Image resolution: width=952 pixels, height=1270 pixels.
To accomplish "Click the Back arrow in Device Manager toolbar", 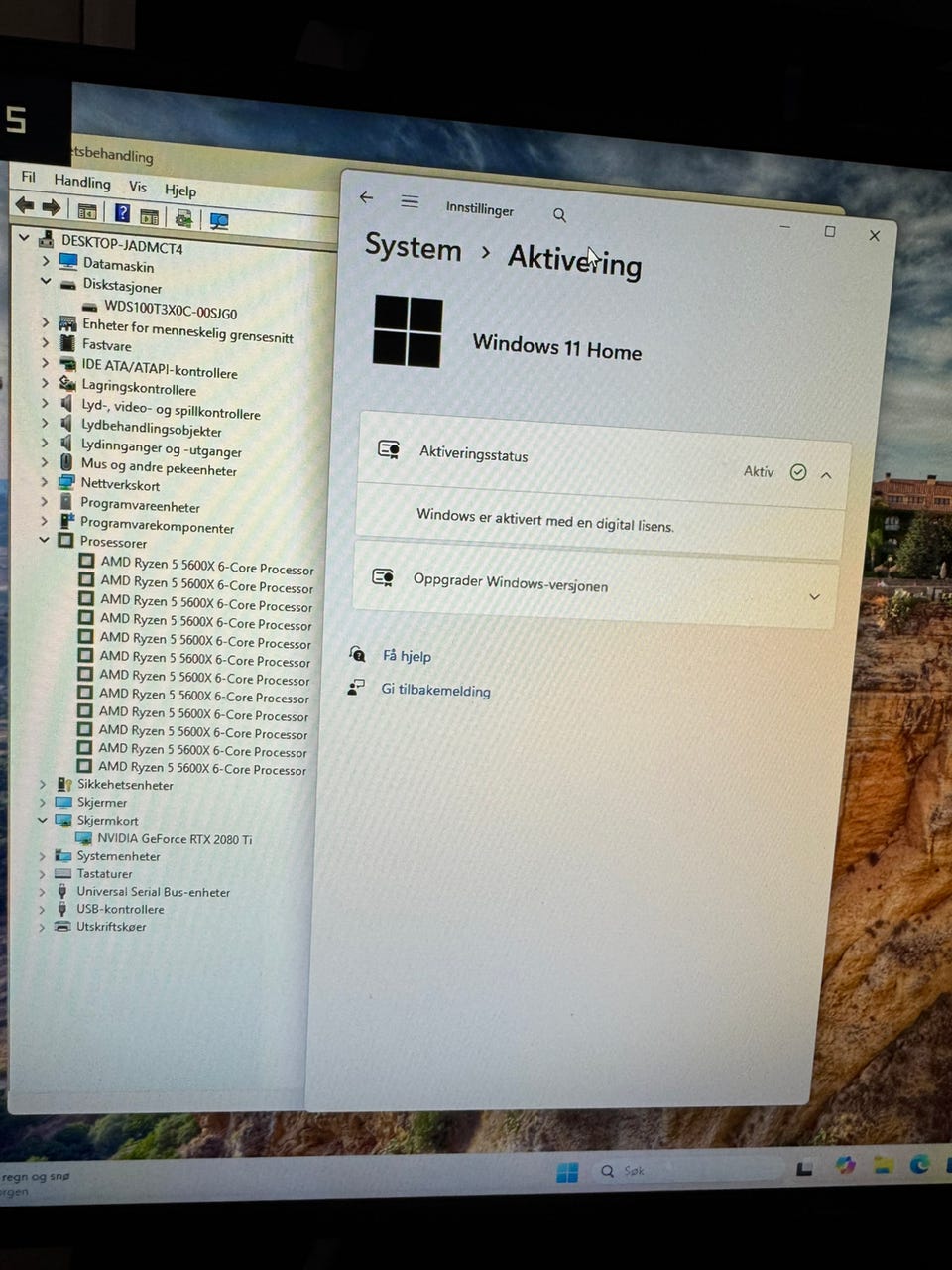I will point(24,205).
